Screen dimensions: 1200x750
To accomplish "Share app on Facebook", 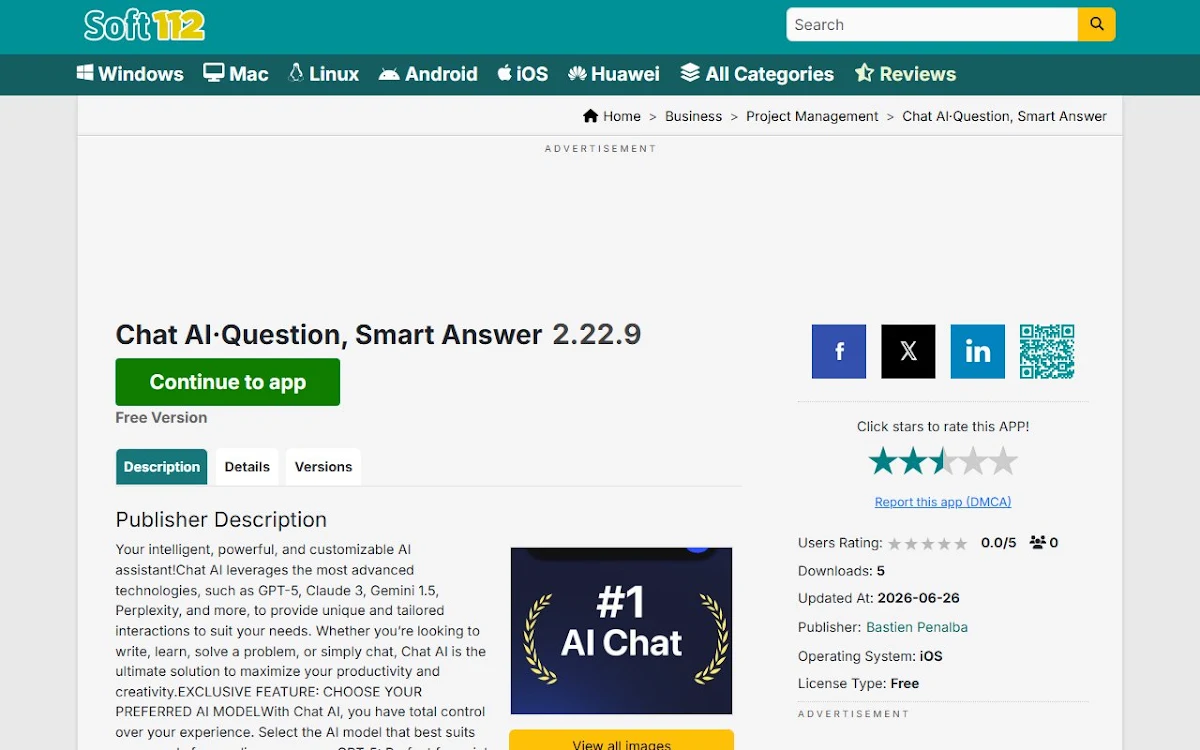I will (x=839, y=351).
